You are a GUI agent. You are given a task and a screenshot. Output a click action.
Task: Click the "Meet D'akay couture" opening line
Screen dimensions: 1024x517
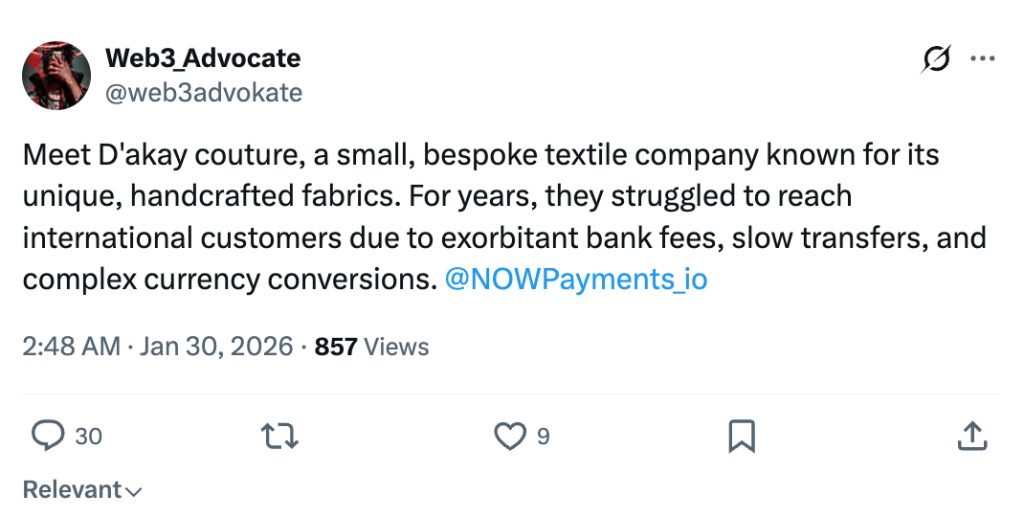coord(190,157)
